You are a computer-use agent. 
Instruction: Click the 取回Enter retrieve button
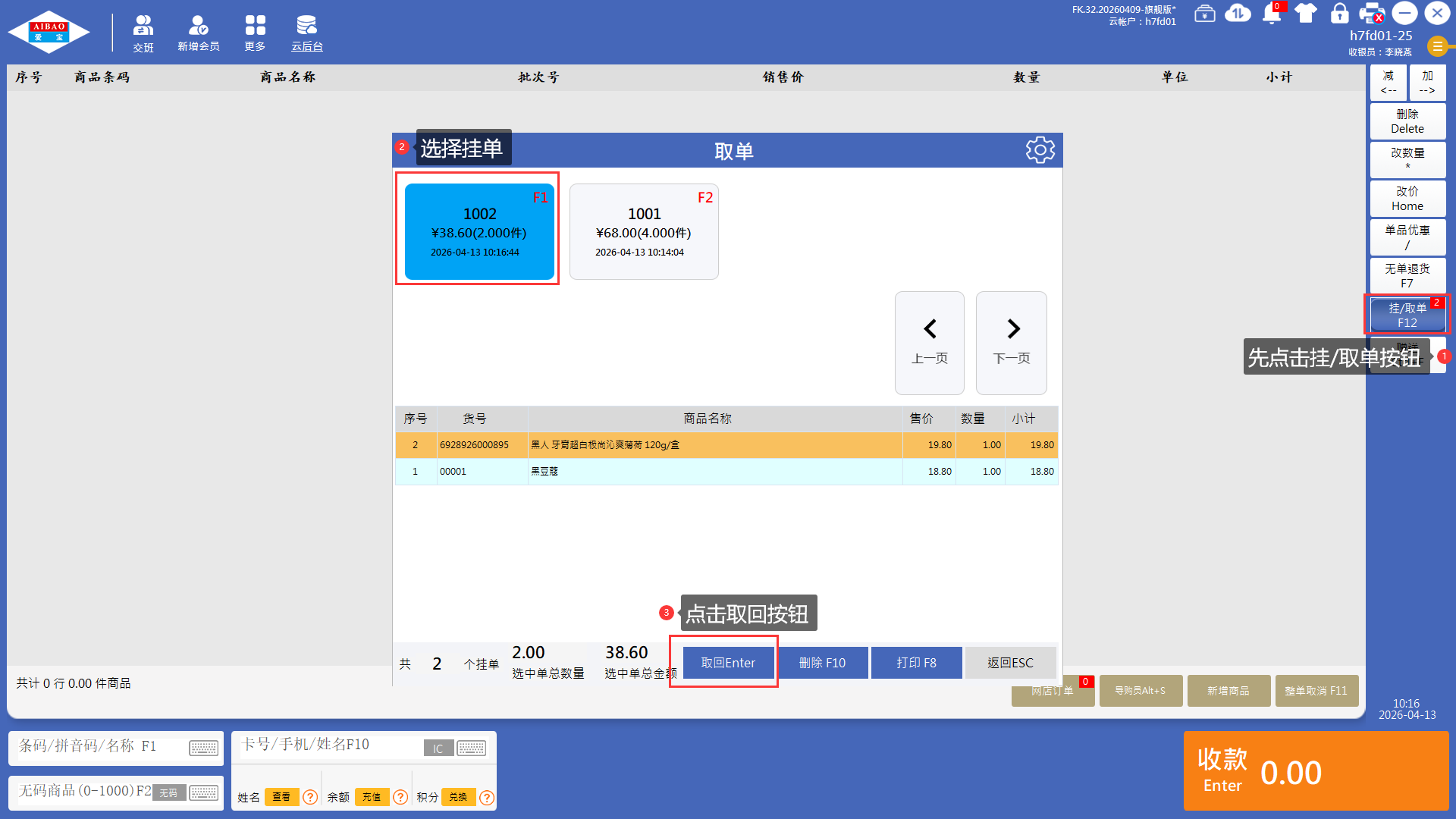pyautogui.click(x=728, y=663)
